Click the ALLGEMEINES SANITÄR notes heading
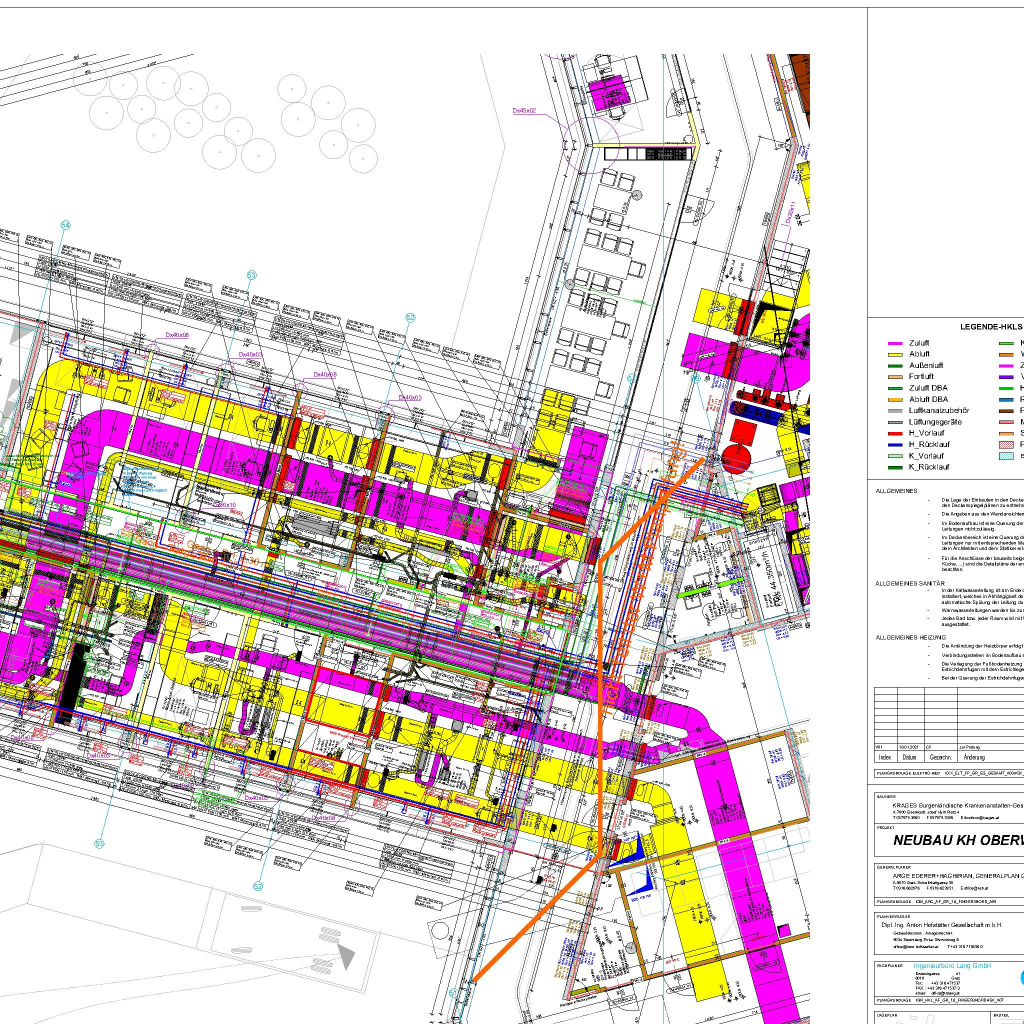The image size is (1024, 1024). (x=909, y=581)
